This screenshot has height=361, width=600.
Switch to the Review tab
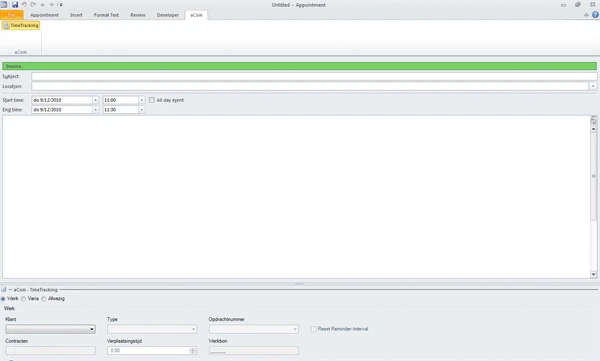coord(138,15)
